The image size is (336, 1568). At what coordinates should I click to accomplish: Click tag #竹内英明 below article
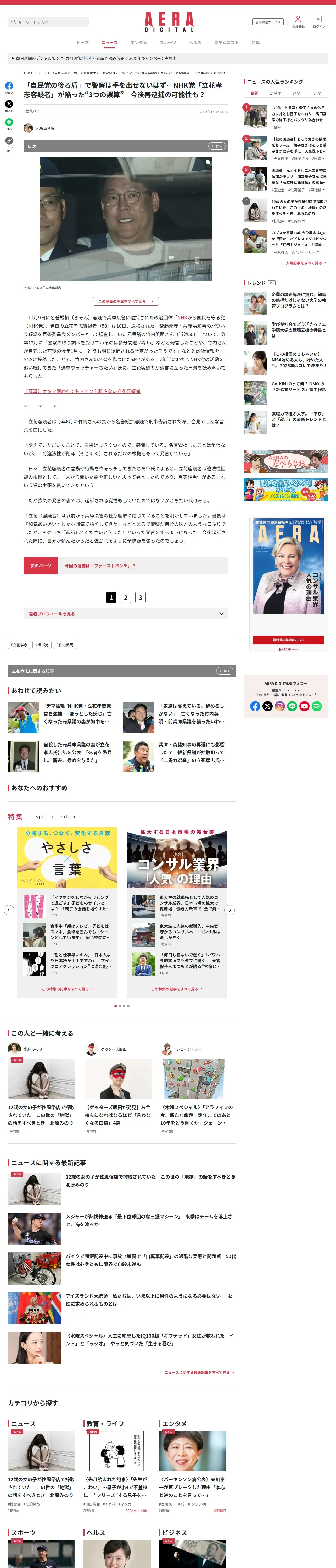[x=65, y=645]
